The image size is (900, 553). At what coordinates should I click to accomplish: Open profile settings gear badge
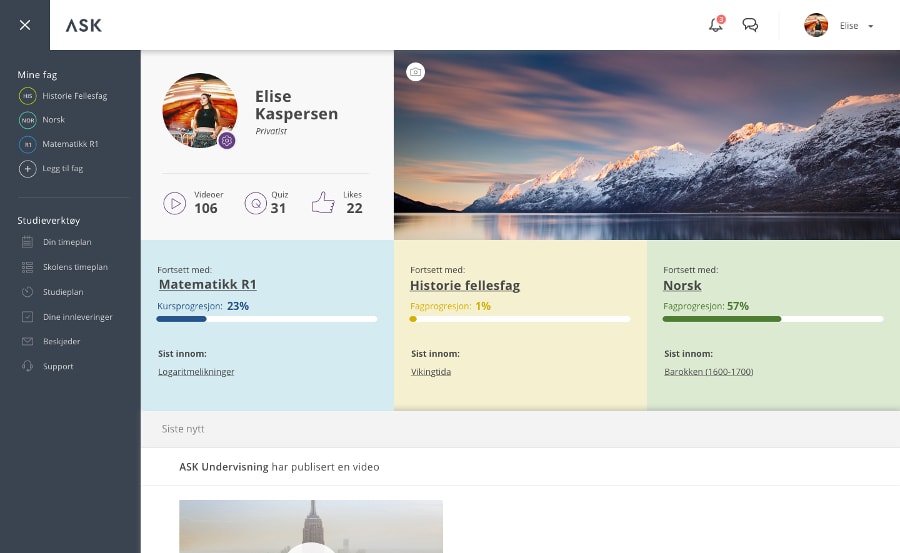point(227,140)
